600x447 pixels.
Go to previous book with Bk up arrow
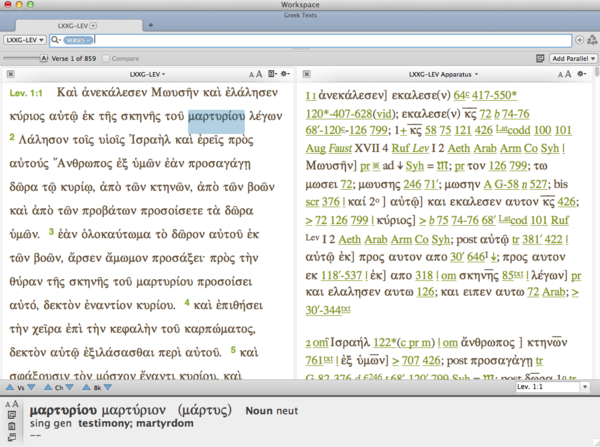86,387
